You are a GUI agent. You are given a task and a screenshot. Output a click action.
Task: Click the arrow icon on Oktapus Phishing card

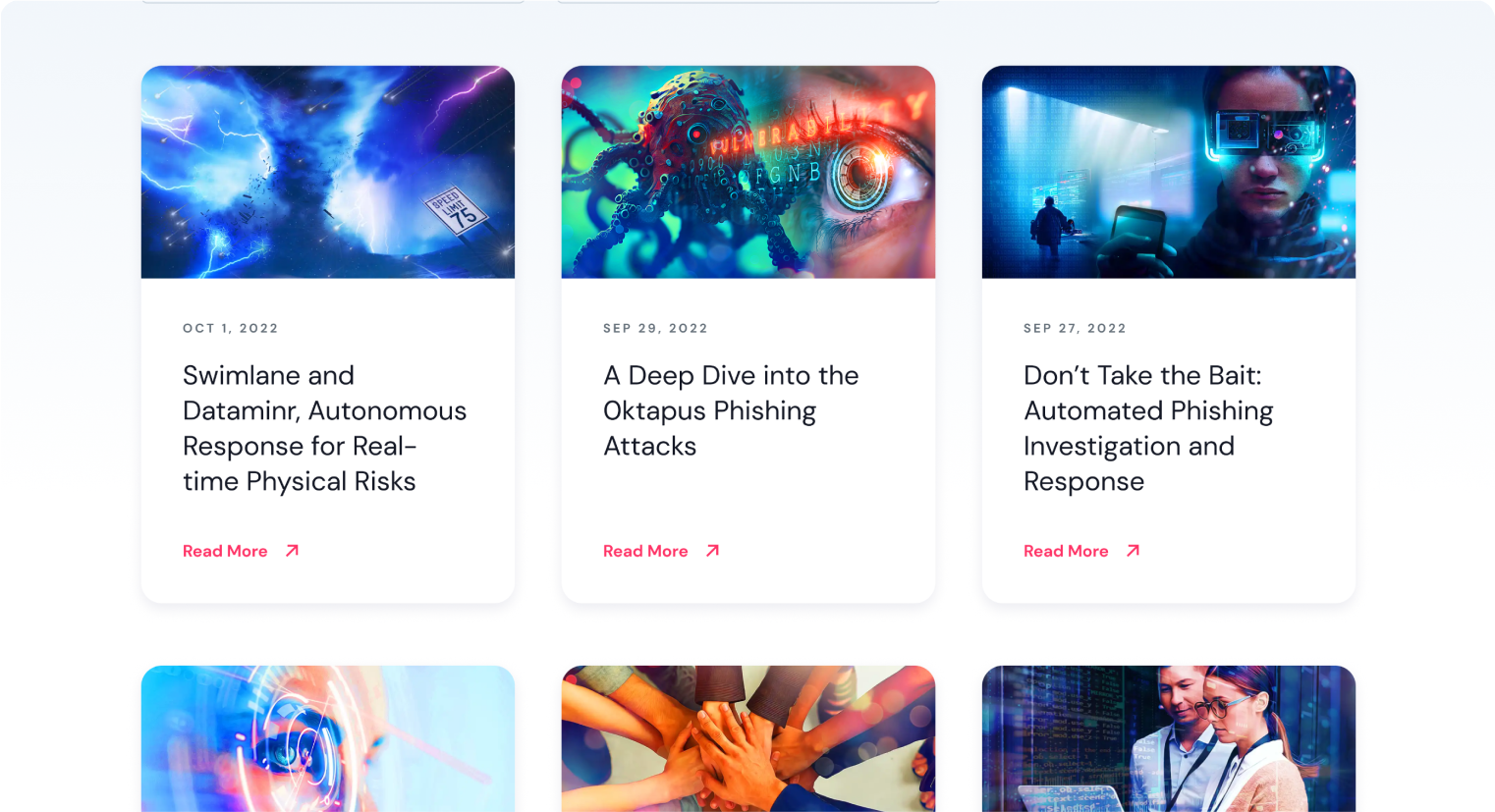pyautogui.click(x=712, y=551)
